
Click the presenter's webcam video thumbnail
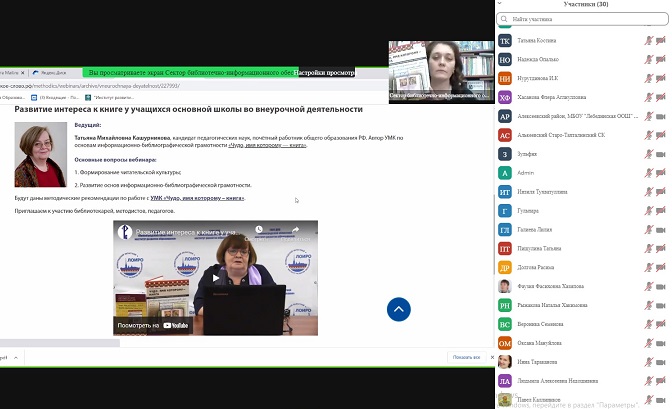441,72
